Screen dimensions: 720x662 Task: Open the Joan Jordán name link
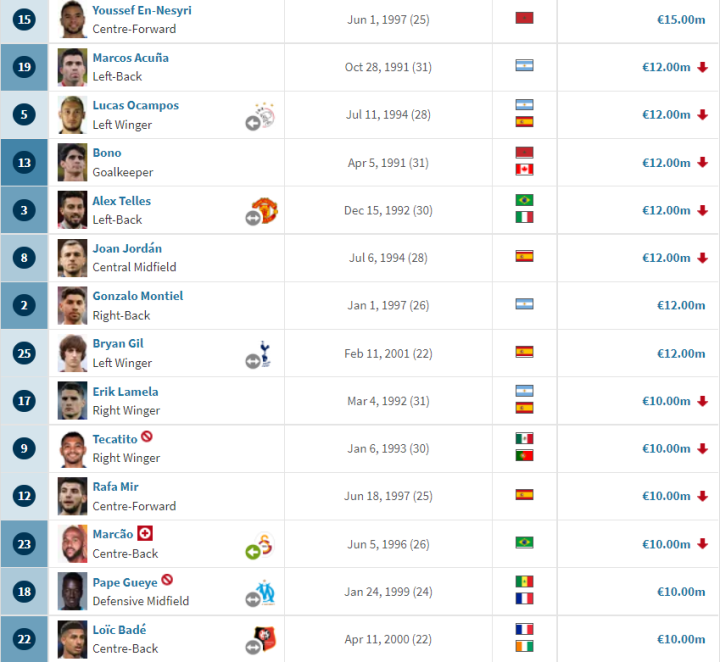point(127,248)
